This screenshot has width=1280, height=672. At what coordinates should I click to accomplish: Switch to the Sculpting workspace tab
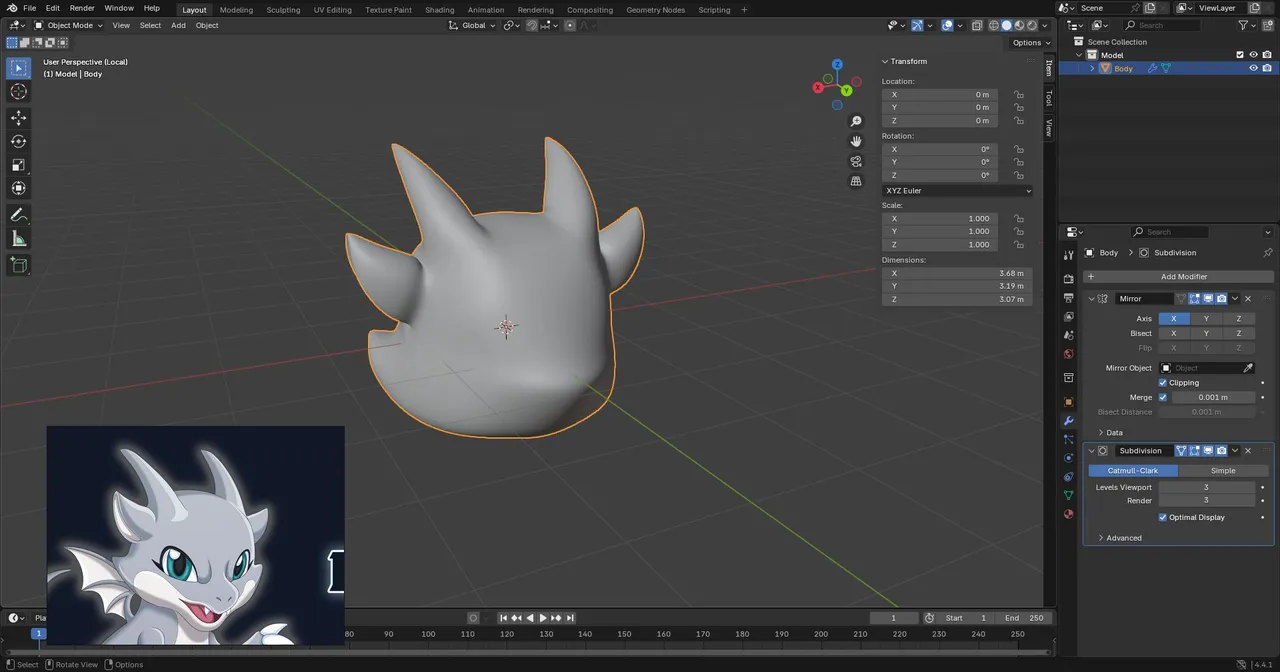283,10
